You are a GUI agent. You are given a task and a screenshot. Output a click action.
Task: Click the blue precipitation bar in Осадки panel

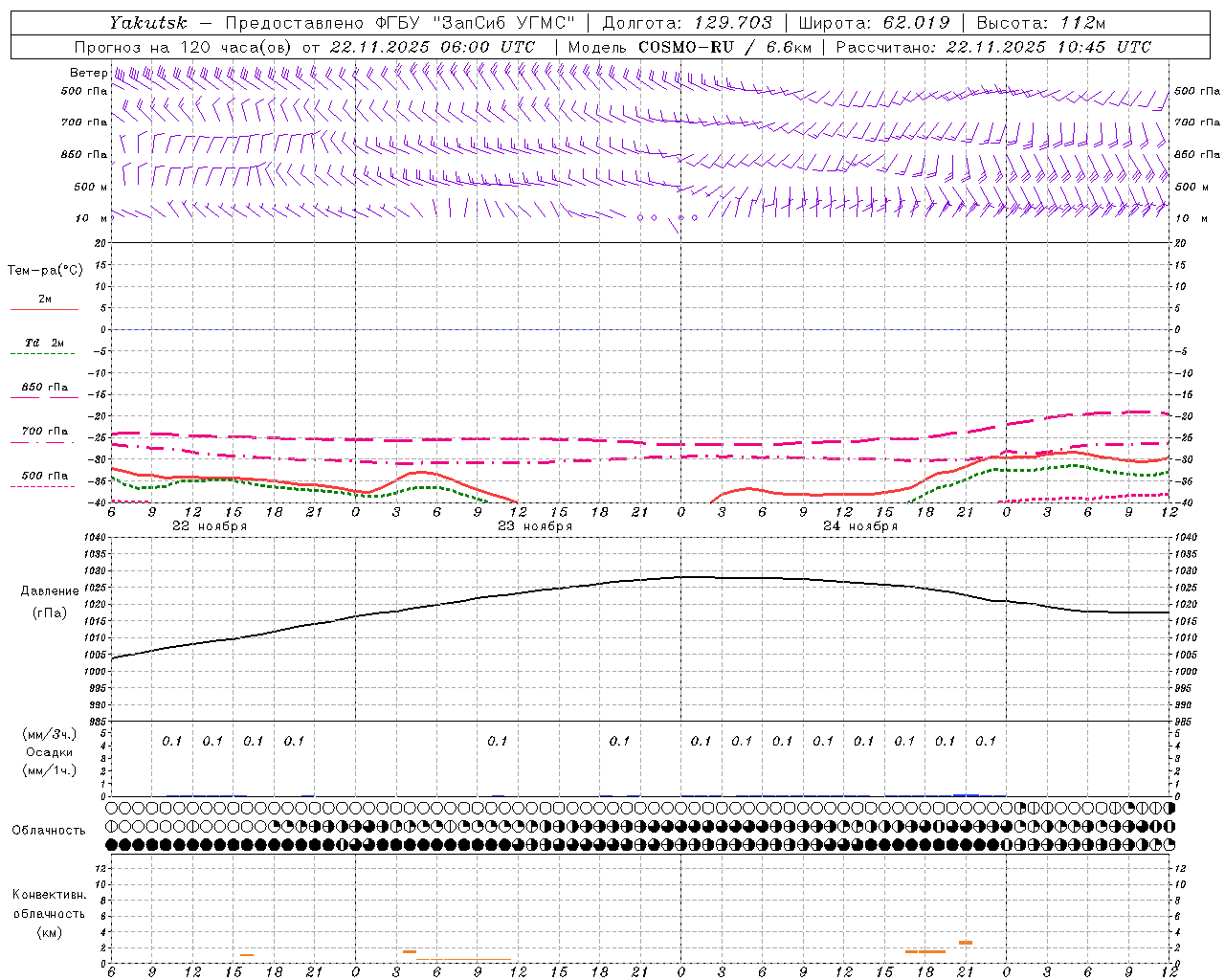click(x=966, y=794)
